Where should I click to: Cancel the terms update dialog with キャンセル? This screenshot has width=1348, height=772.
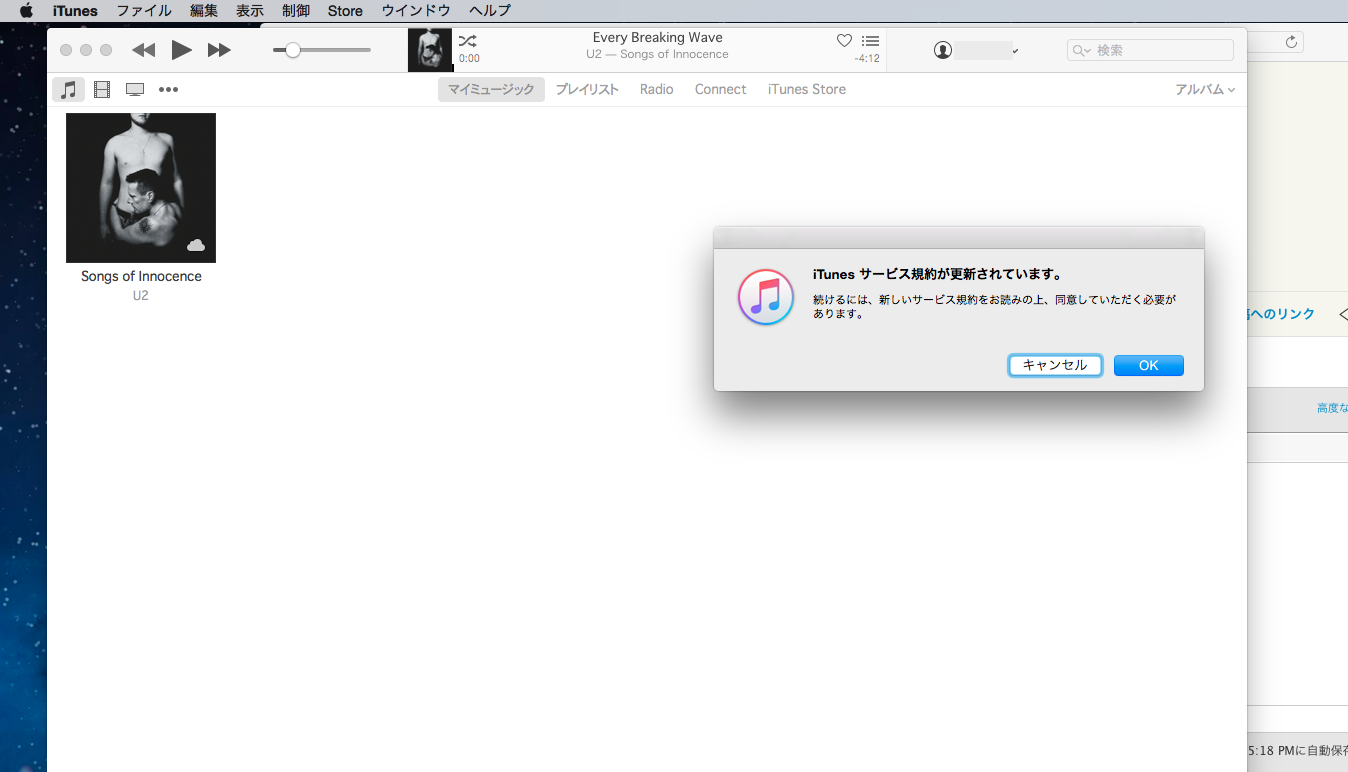click(1055, 366)
